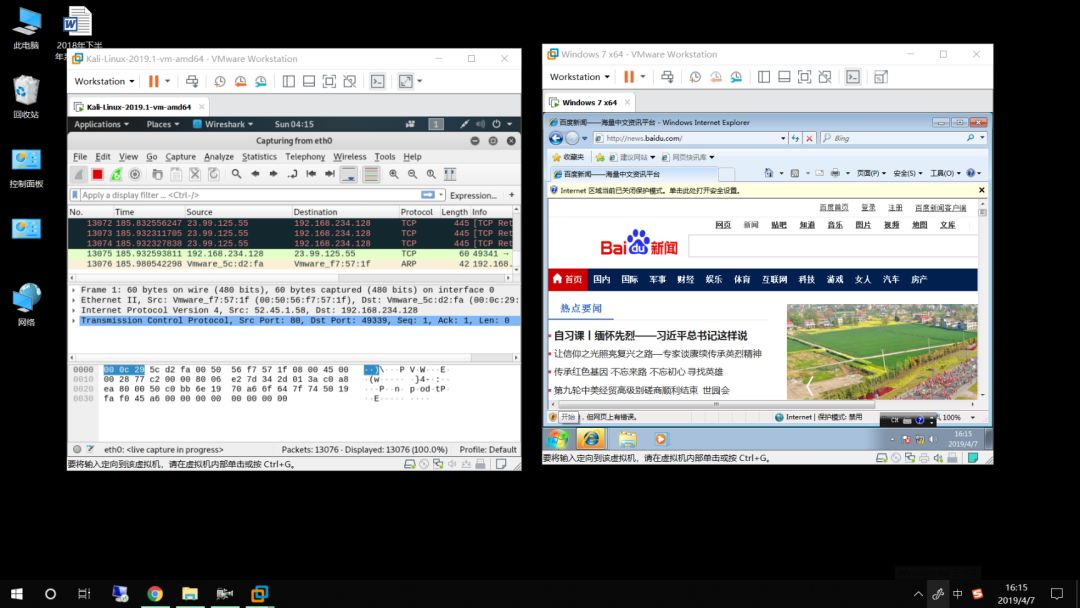This screenshot has height=608, width=1080.
Task: Expand the Frame 1 details row
Action: (74, 290)
